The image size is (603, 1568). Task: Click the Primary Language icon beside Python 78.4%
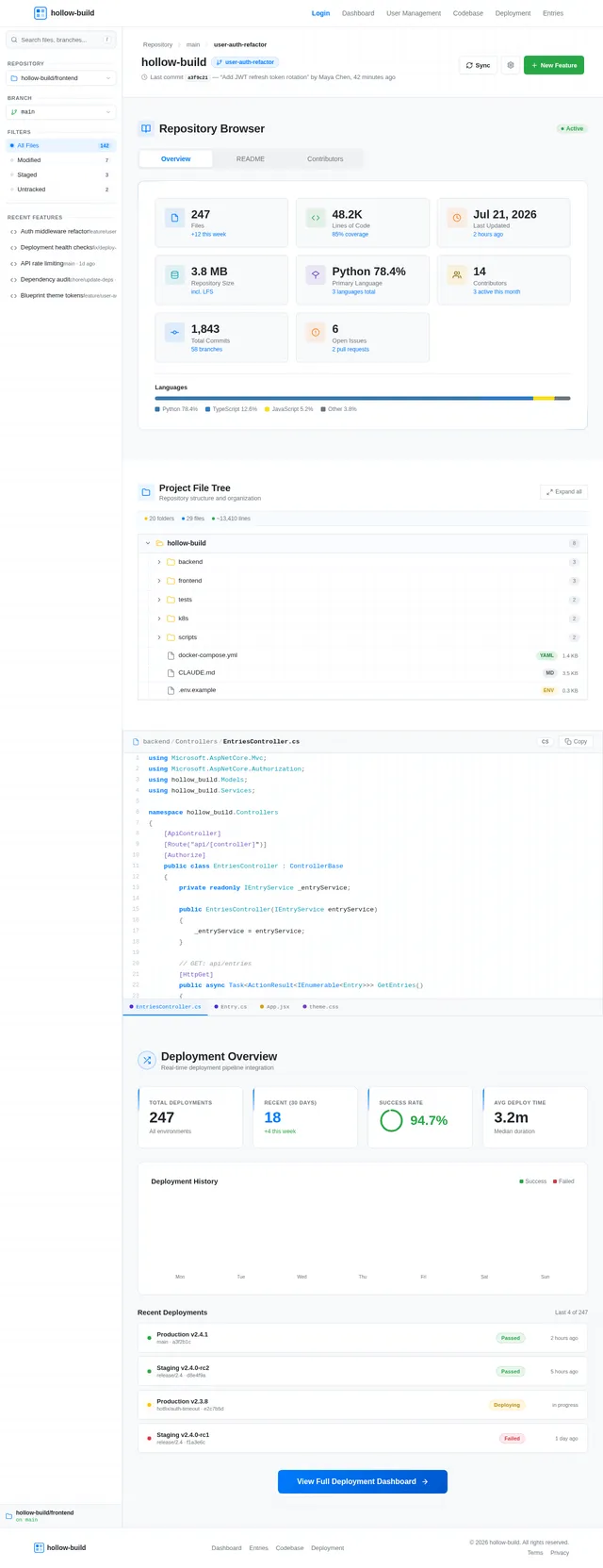pyautogui.click(x=316, y=274)
